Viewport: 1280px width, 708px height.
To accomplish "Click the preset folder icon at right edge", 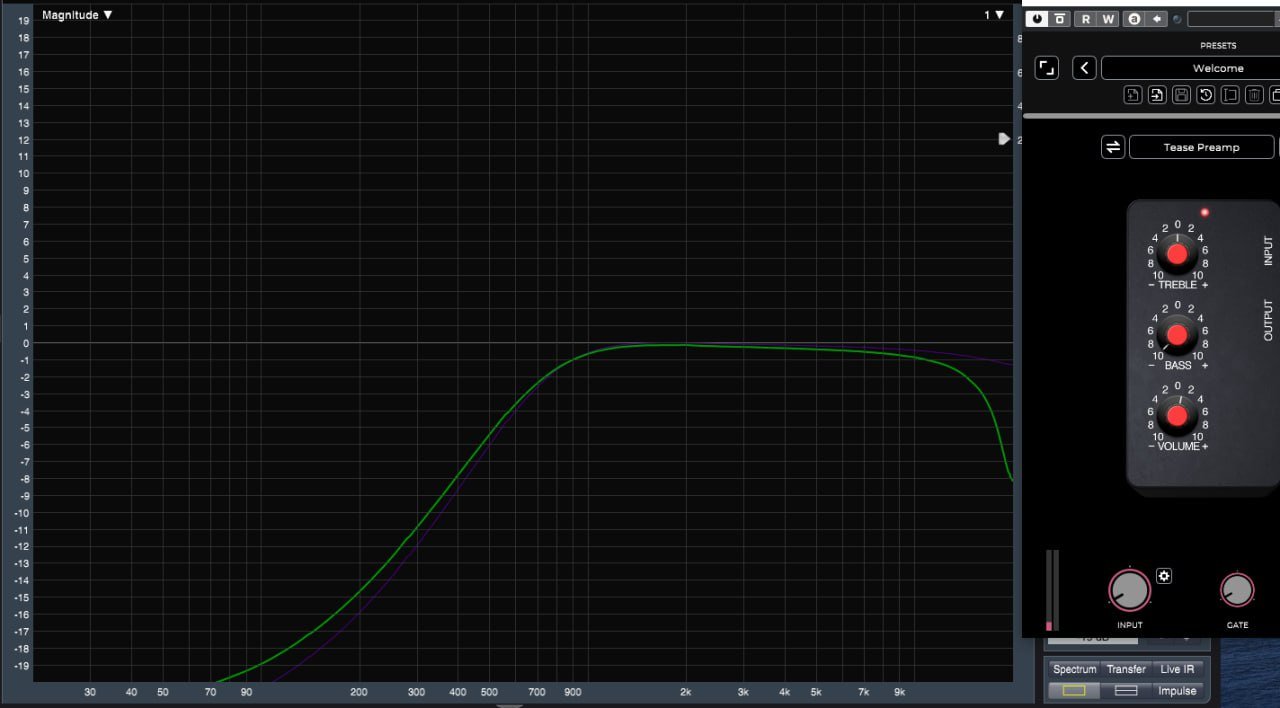I will click(1275, 95).
